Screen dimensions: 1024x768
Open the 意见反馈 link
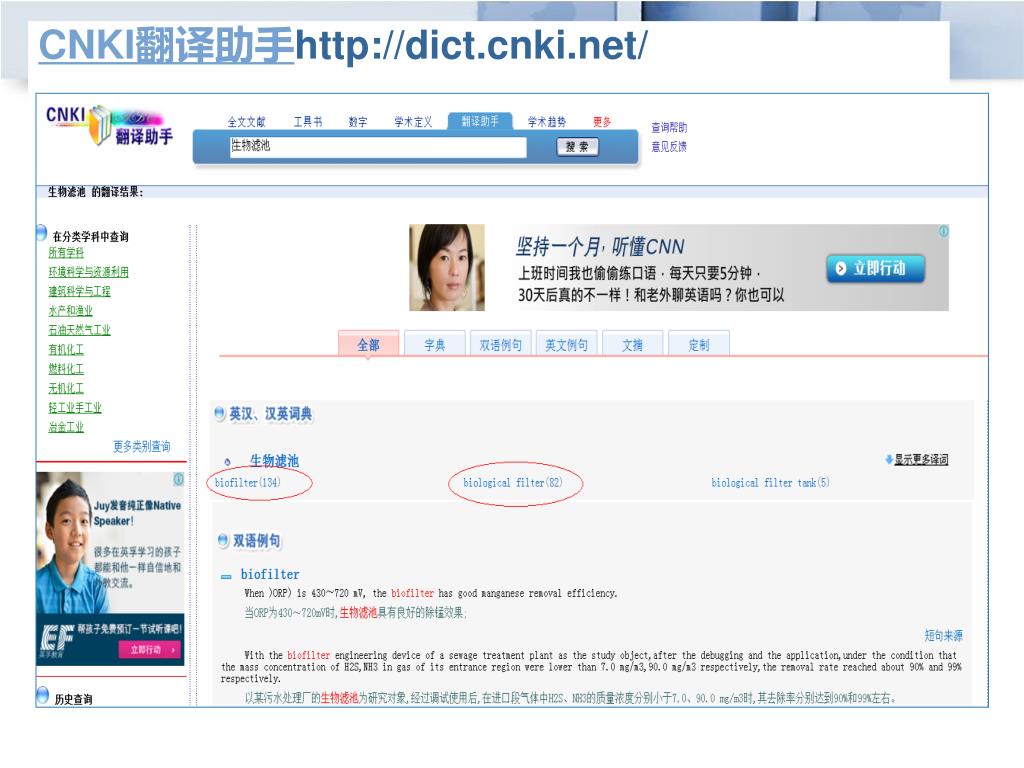(x=669, y=146)
